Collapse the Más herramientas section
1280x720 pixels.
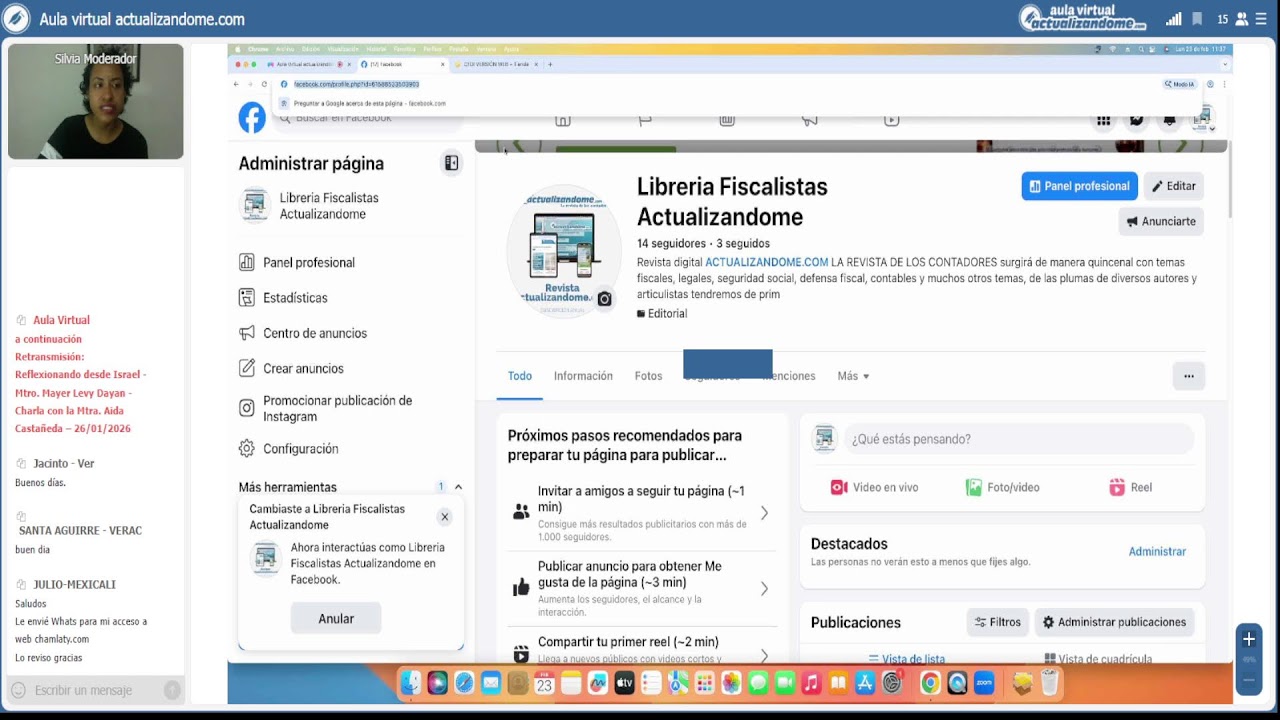click(458, 487)
